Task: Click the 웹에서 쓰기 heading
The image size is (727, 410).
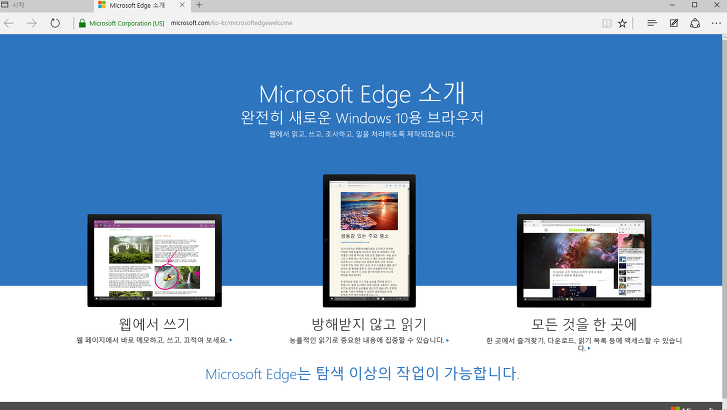Action: [154, 324]
